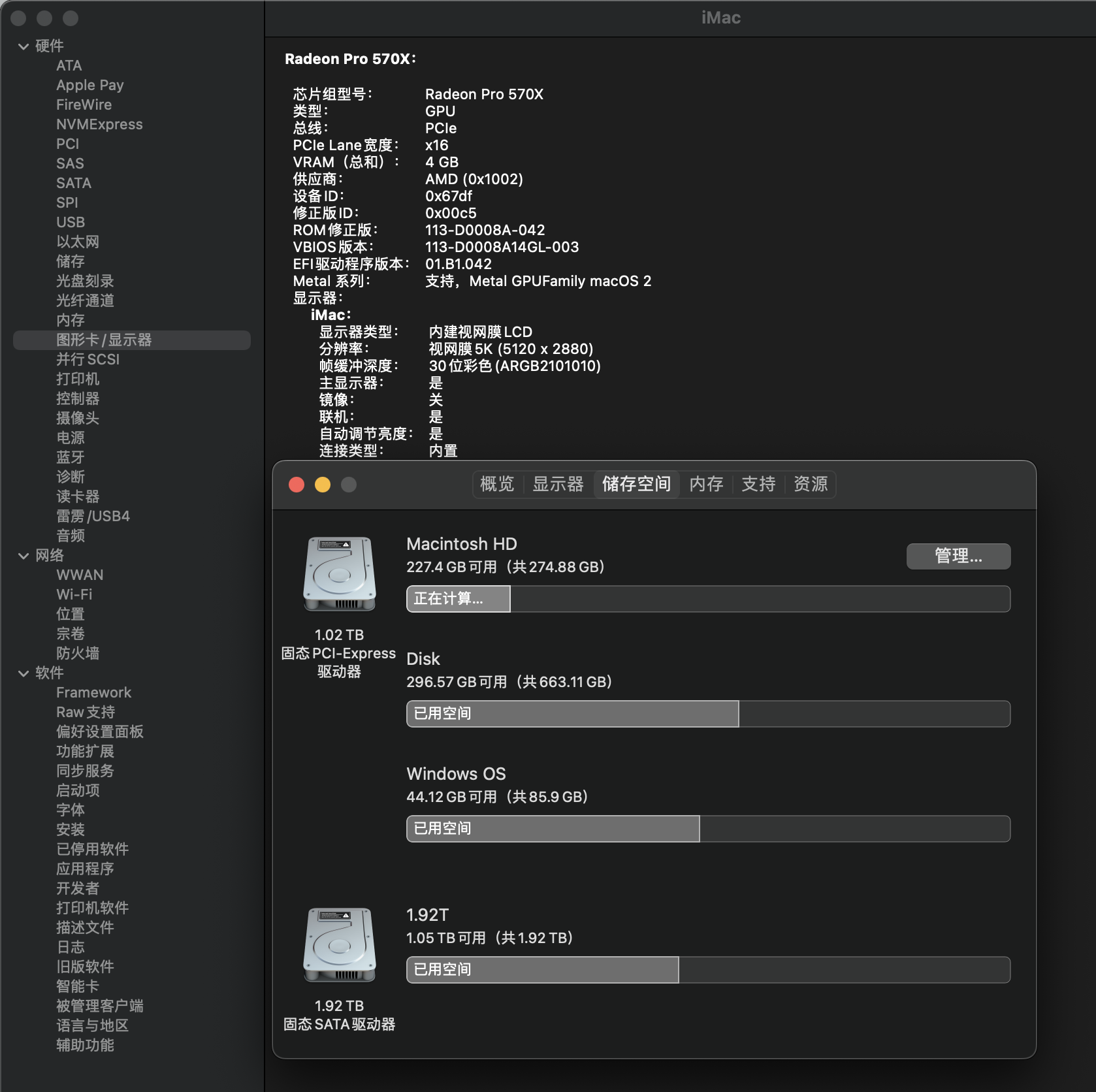Open 打印机 in the hardware list
Image resolution: width=1096 pixels, height=1092 pixels.
(x=78, y=379)
